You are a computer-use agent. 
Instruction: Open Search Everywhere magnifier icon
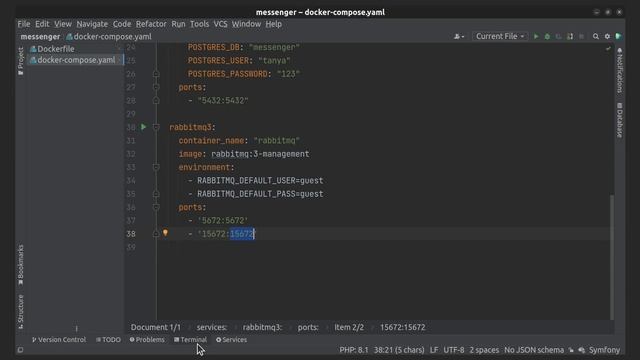[596, 36]
